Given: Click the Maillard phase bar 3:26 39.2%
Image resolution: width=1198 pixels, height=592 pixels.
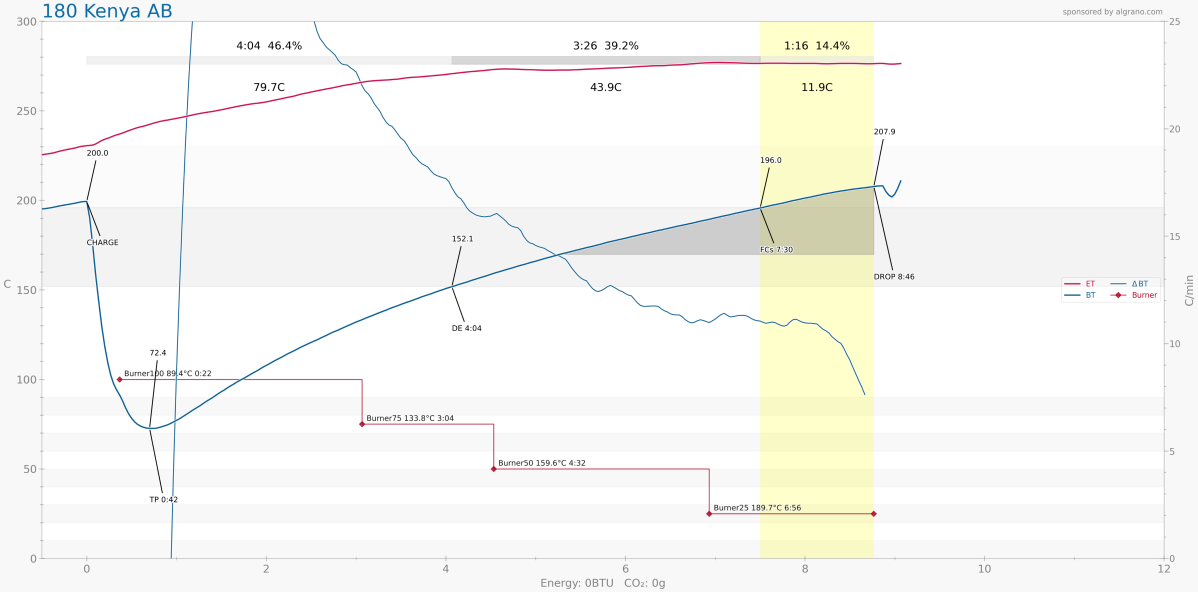Looking at the screenshot, I should pos(606,60).
